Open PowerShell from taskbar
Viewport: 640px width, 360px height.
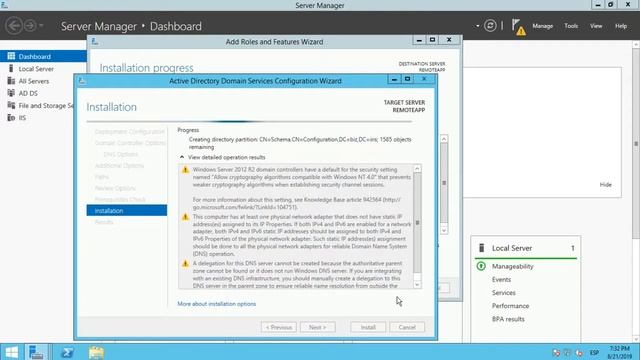(67, 352)
